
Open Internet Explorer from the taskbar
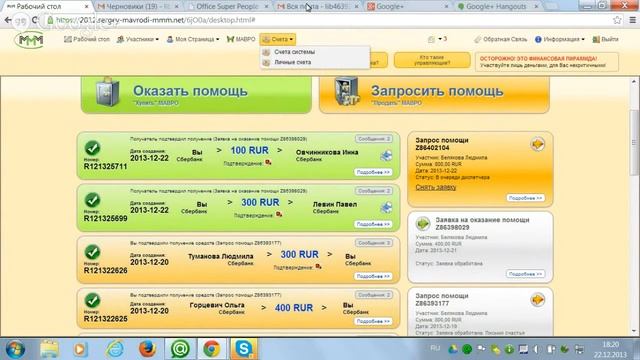pyautogui.click(x=115, y=349)
